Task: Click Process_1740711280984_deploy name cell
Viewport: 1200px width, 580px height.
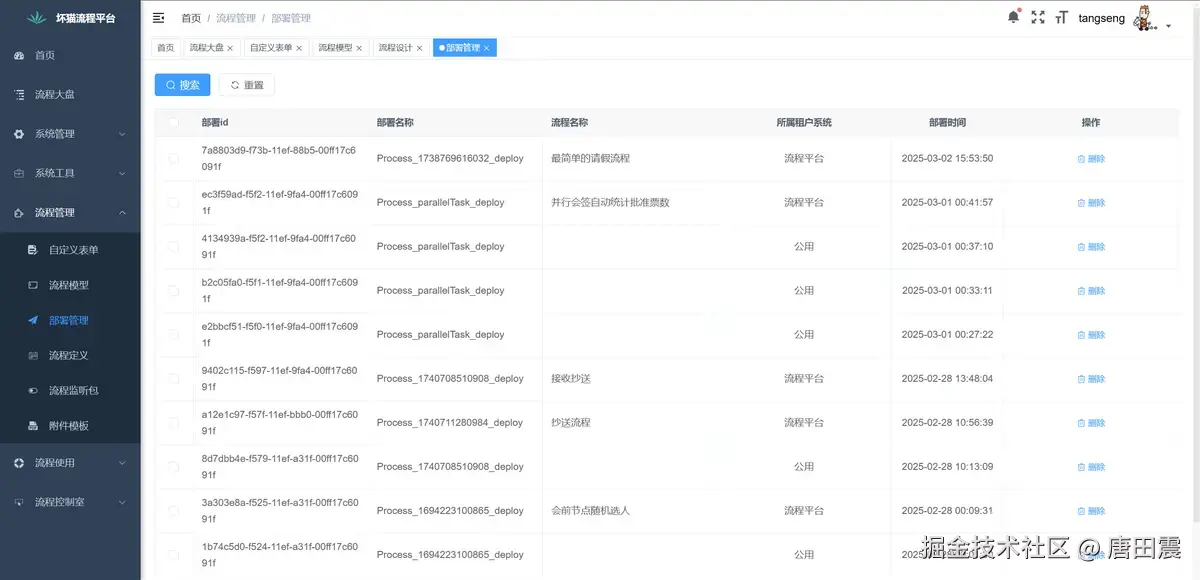Action: (x=450, y=422)
